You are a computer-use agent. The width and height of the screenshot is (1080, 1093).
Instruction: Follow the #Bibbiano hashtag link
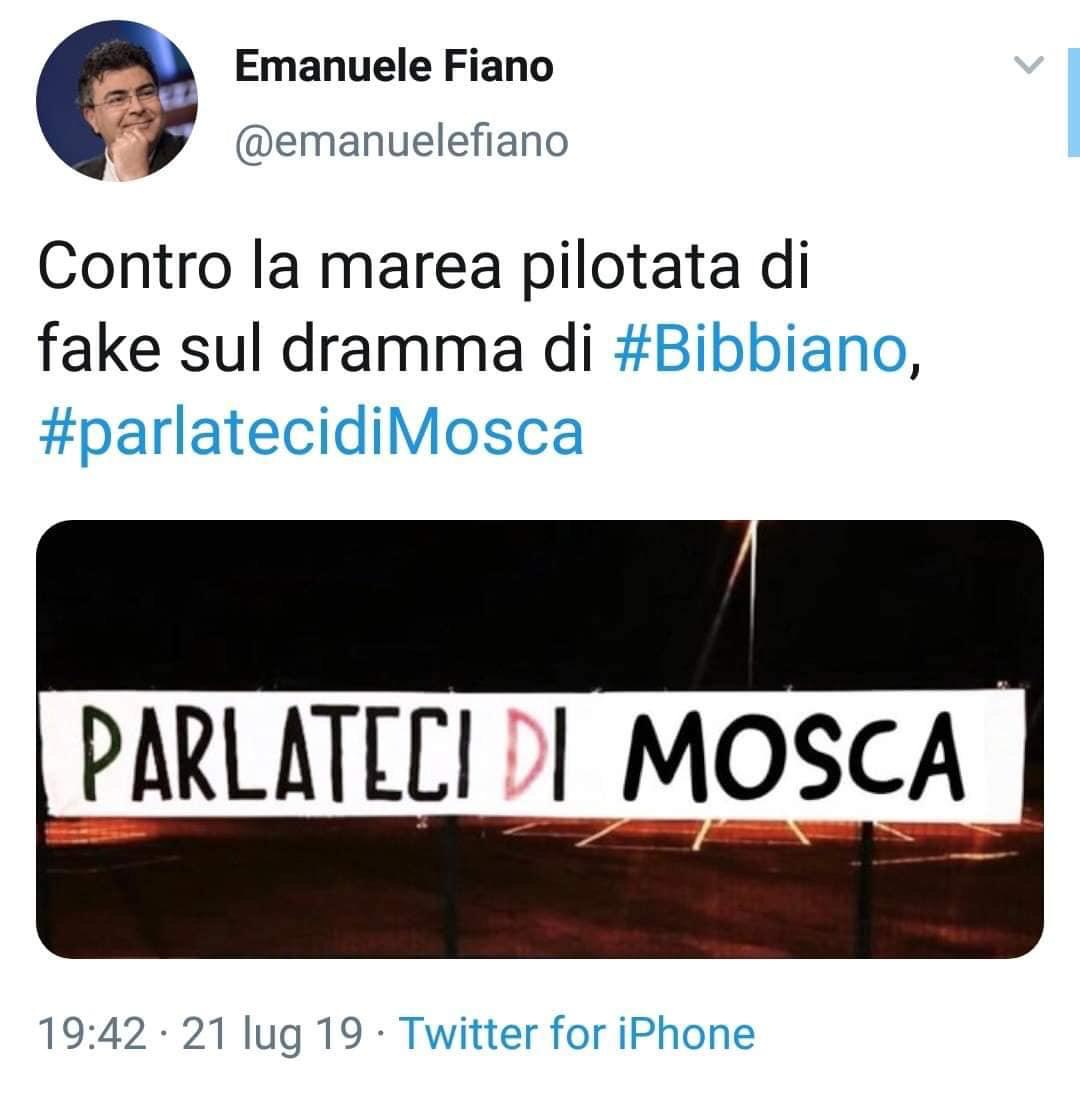click(760, 349)
